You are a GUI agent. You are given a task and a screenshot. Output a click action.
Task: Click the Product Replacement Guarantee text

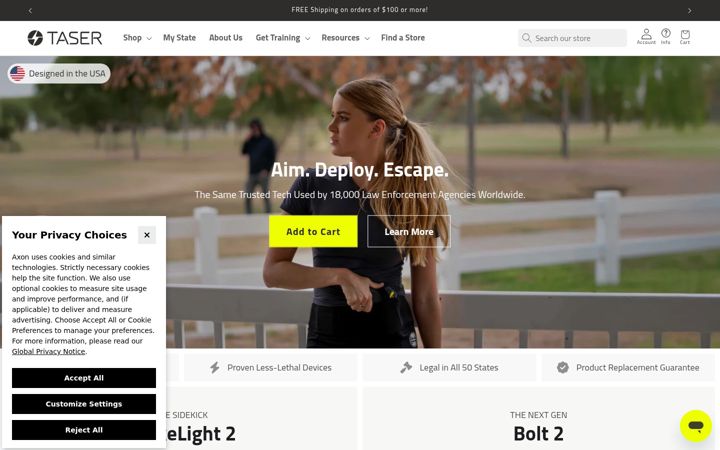tap(637, 367)
